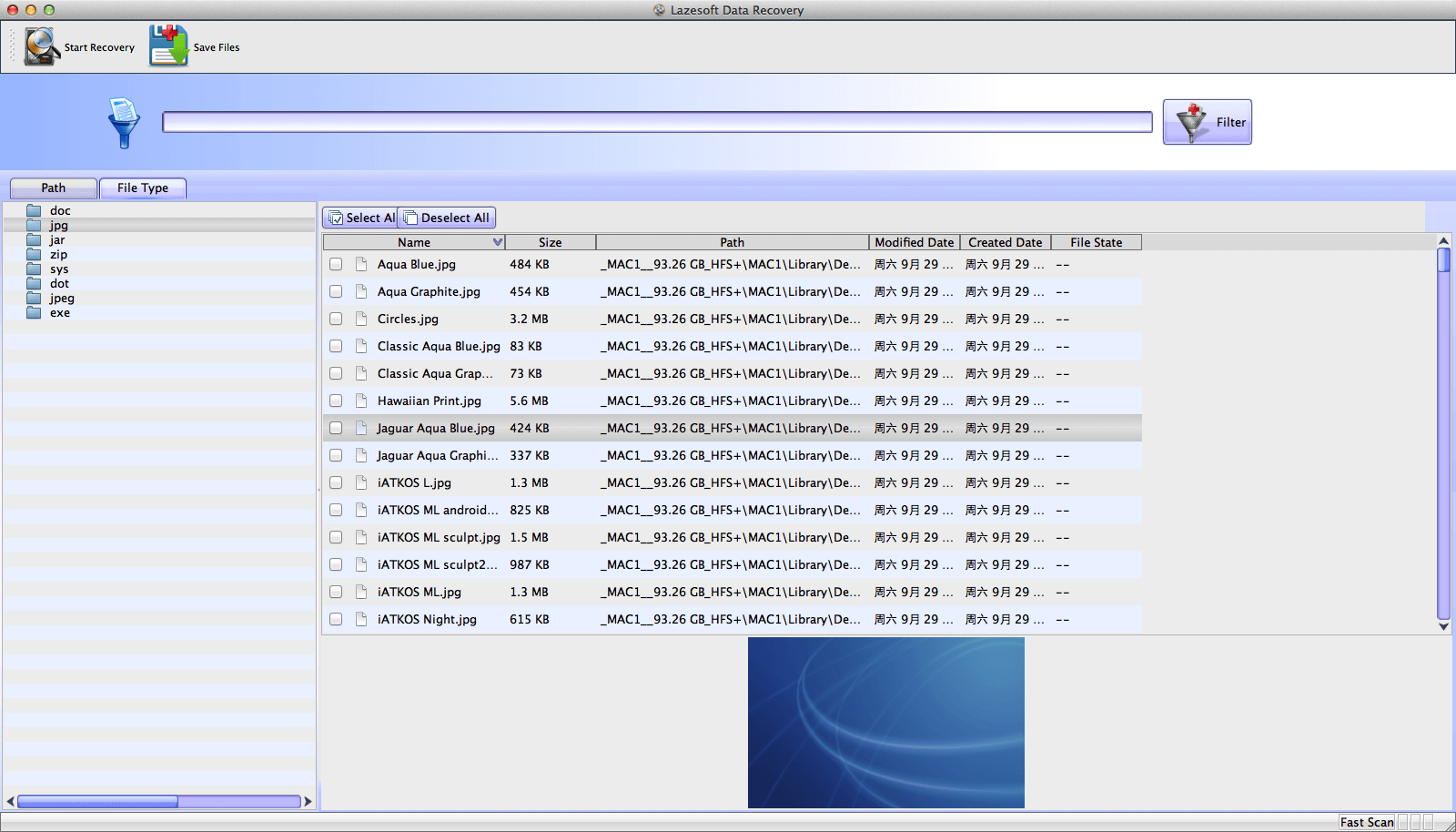Image resolution: width=1456 pixels, height=832 pixels.
Task: Click the Deselect All button
Action: coord(447,217)
